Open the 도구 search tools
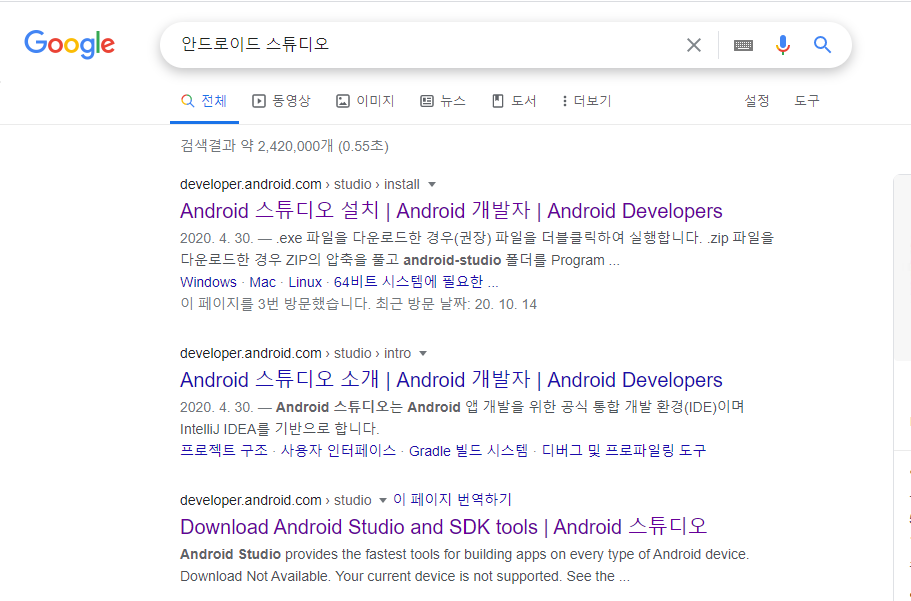911x601 pixels. coord(807,101)
